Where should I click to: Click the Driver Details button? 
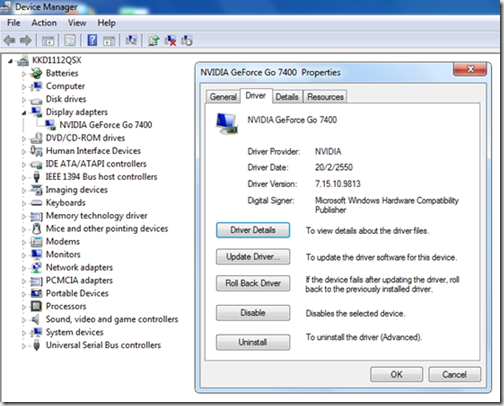click(x=253, y=230)
